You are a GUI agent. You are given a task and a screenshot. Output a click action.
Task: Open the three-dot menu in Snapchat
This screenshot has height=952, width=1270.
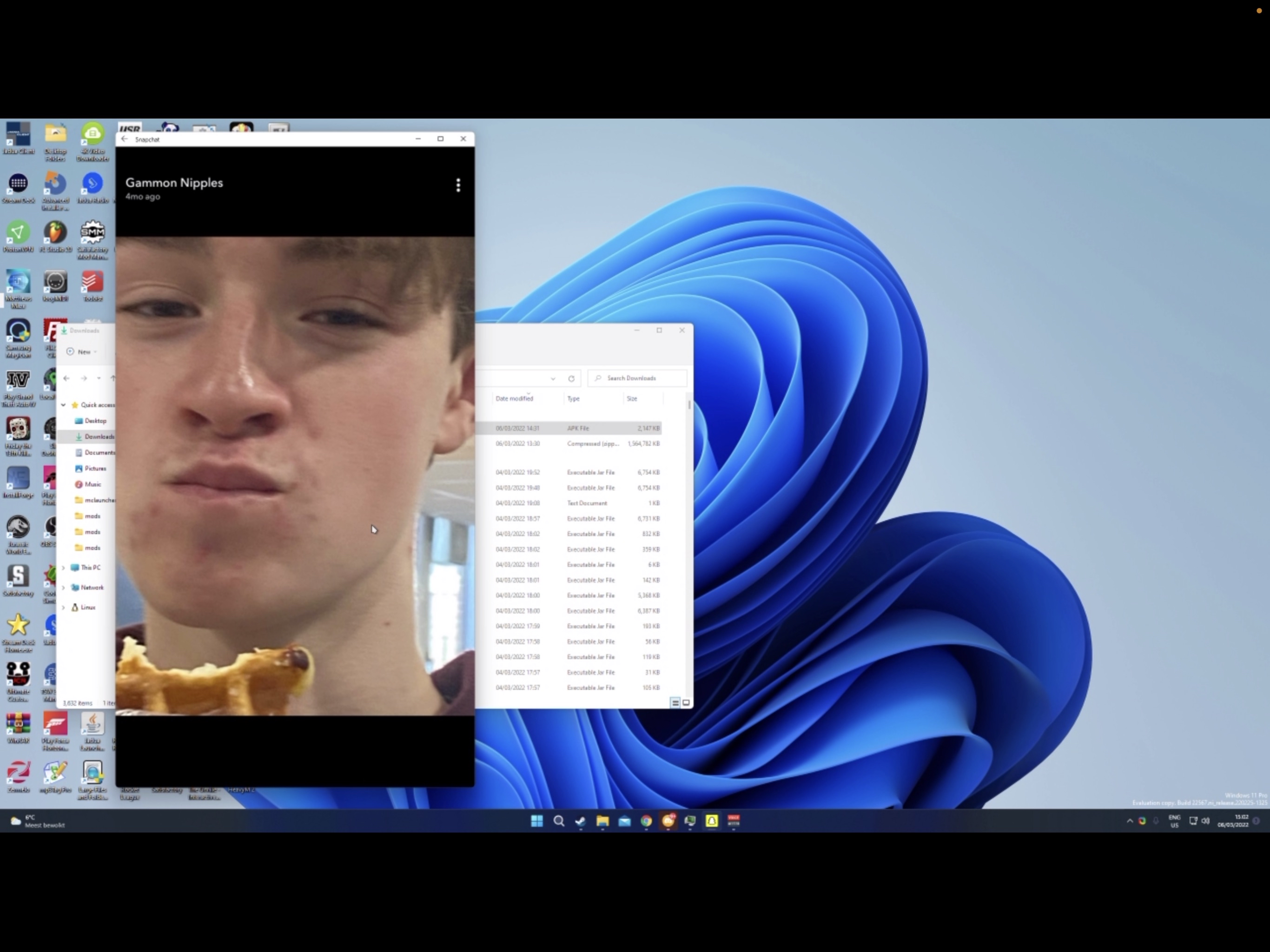(x=457, y=185)
